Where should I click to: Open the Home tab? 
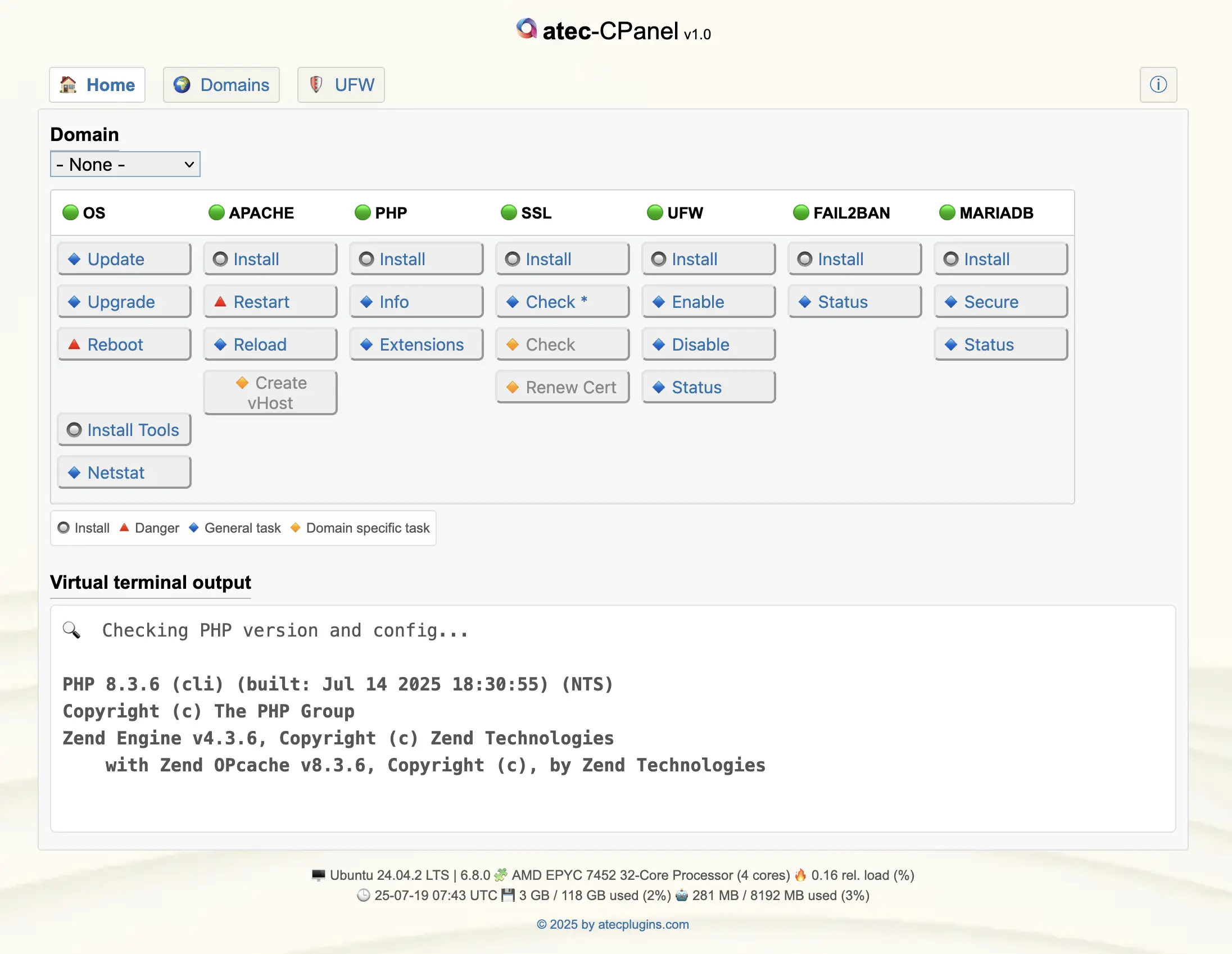tap(97, 85)
